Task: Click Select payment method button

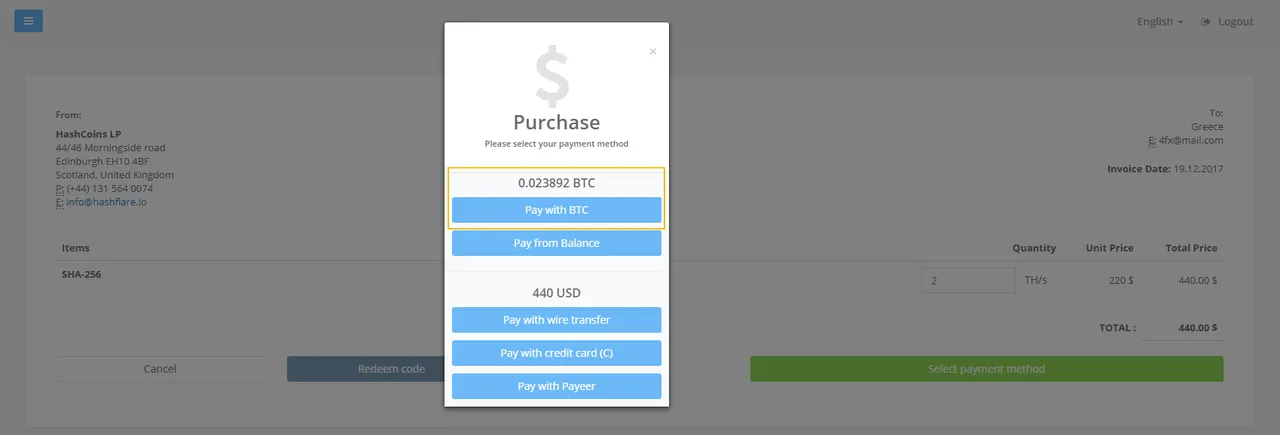Action: tap(986, 369)
